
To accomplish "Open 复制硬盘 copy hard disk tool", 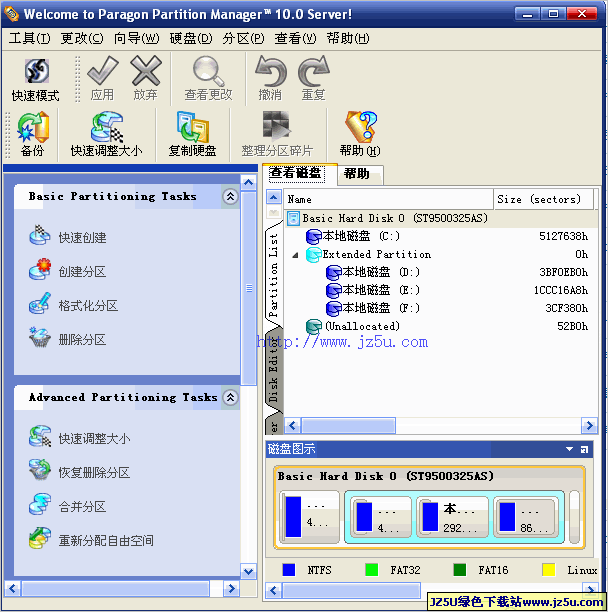I will pyautogui.click(x=192, y=135).
